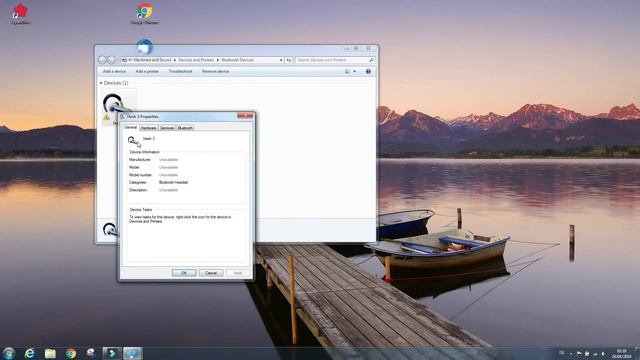Screen dimensions: 640x360
Task: Click the taskbar clock and date
Action: [621, 353]
